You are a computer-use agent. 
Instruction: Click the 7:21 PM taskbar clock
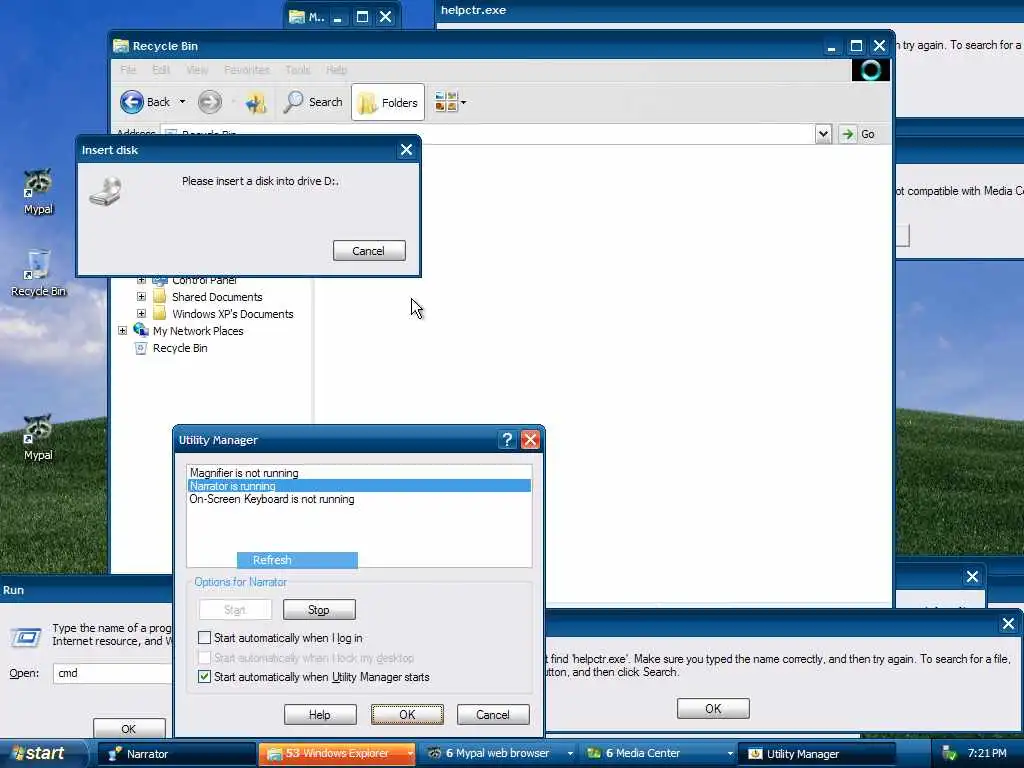(x=987, y=754)
